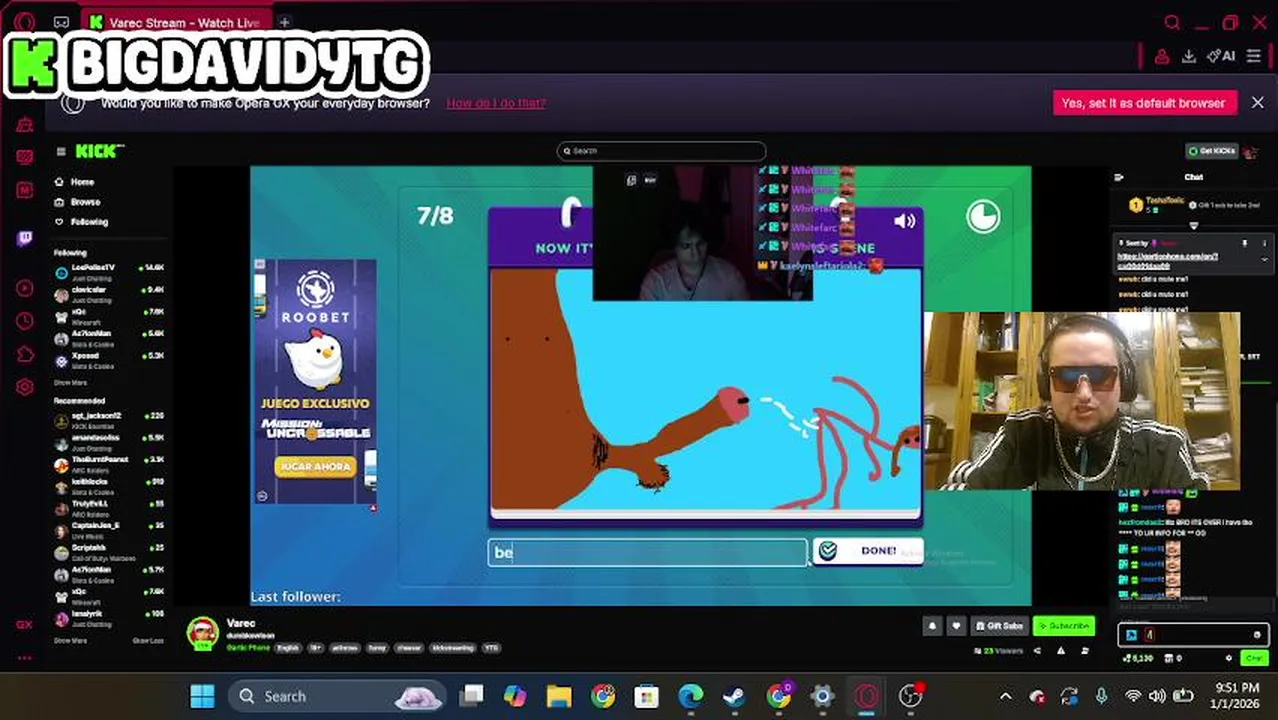Expand Show More under Following
The image size is (1278, 720).
click(70, 383)
